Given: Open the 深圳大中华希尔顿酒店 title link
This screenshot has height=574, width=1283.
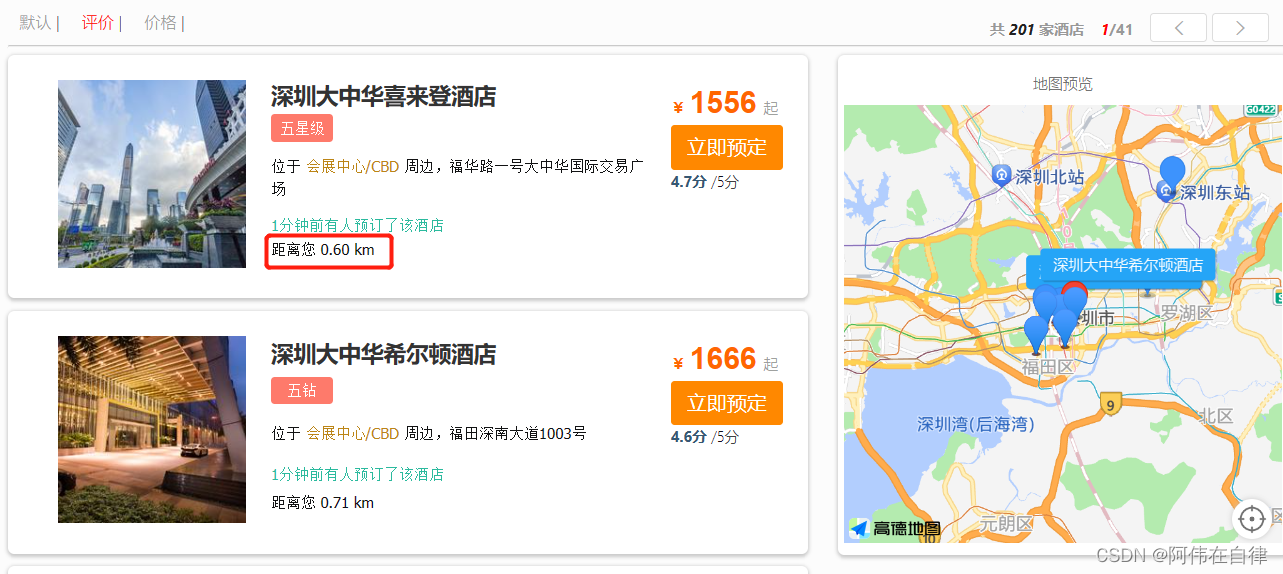Looking at the screenshot, I should (383, 355).
